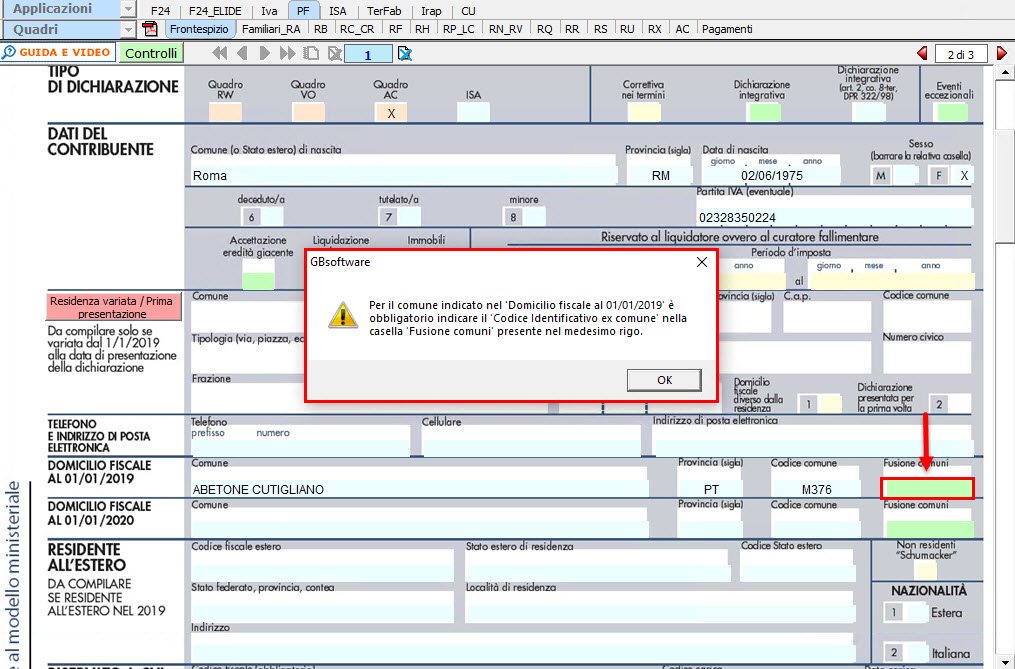The height and width of the screenshot is (669, 1015).
Task: Toggle the ISA checkbox
Action: click(473, 113)
